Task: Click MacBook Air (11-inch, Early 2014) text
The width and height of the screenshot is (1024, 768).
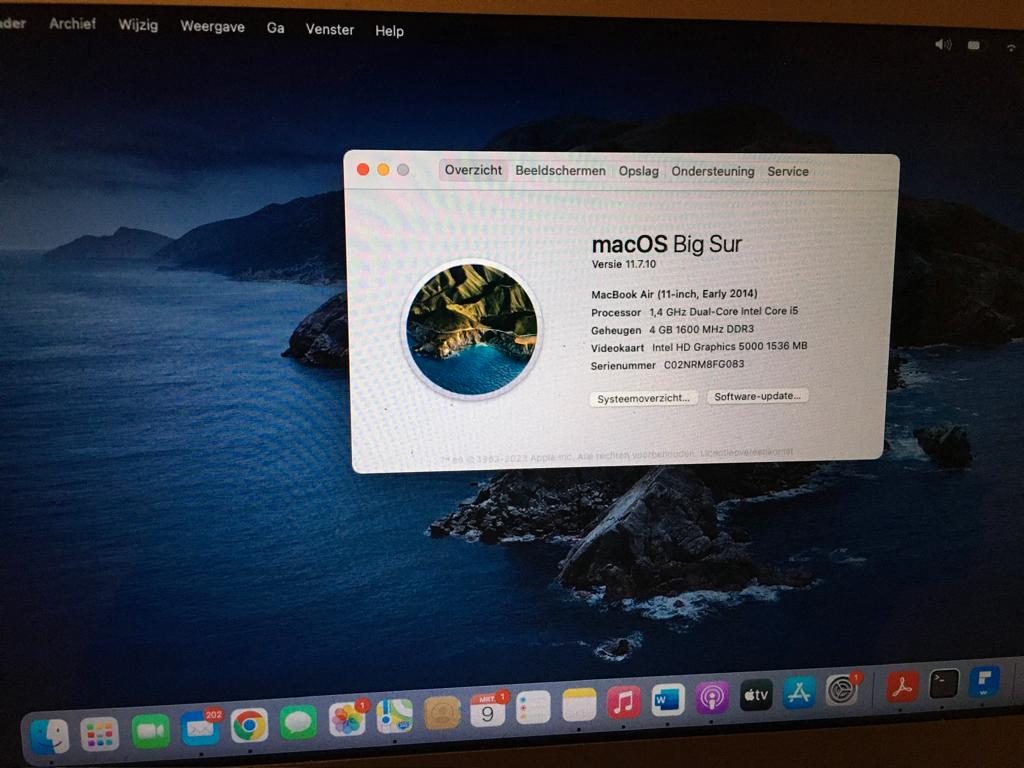Action: coord(674,294)
